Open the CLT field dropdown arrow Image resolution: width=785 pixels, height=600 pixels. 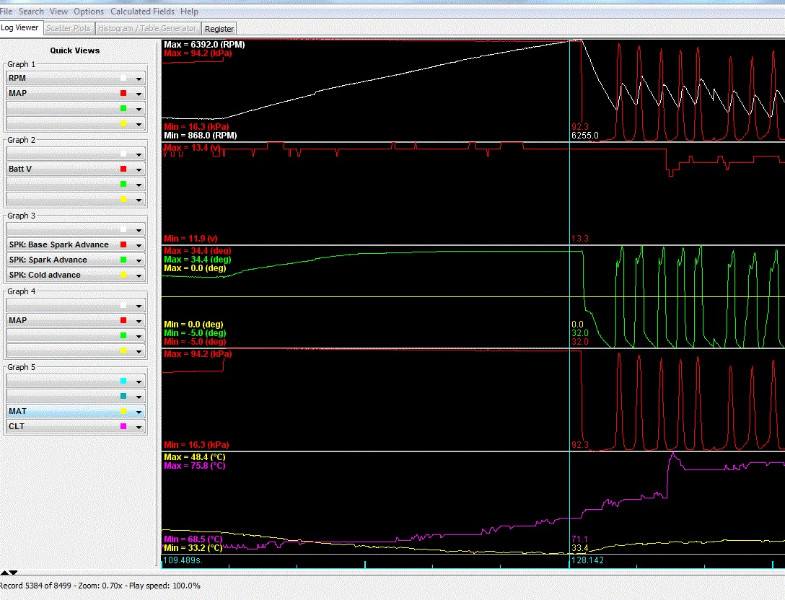click(139, 427)
